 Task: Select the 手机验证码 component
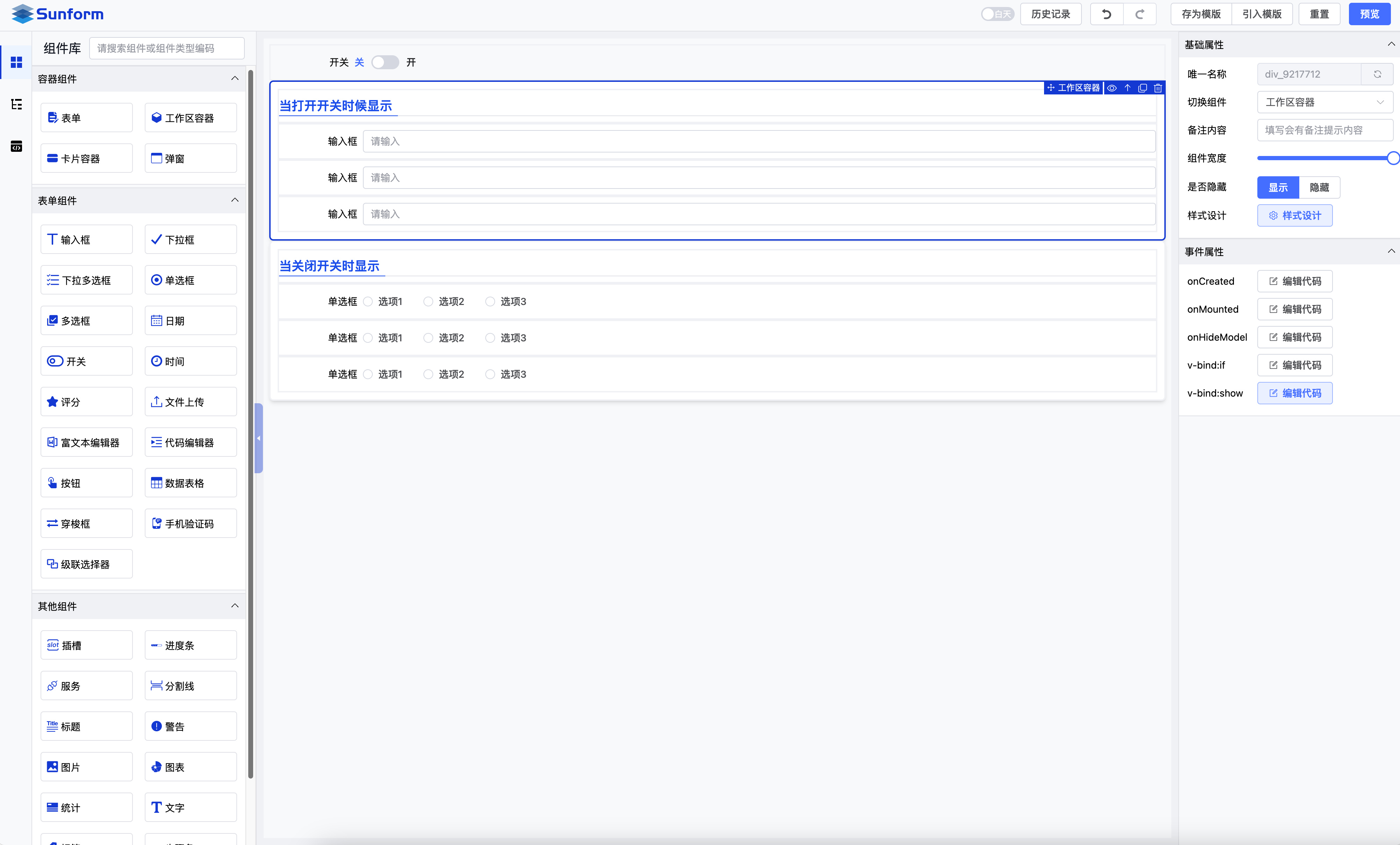click(190, 523)
